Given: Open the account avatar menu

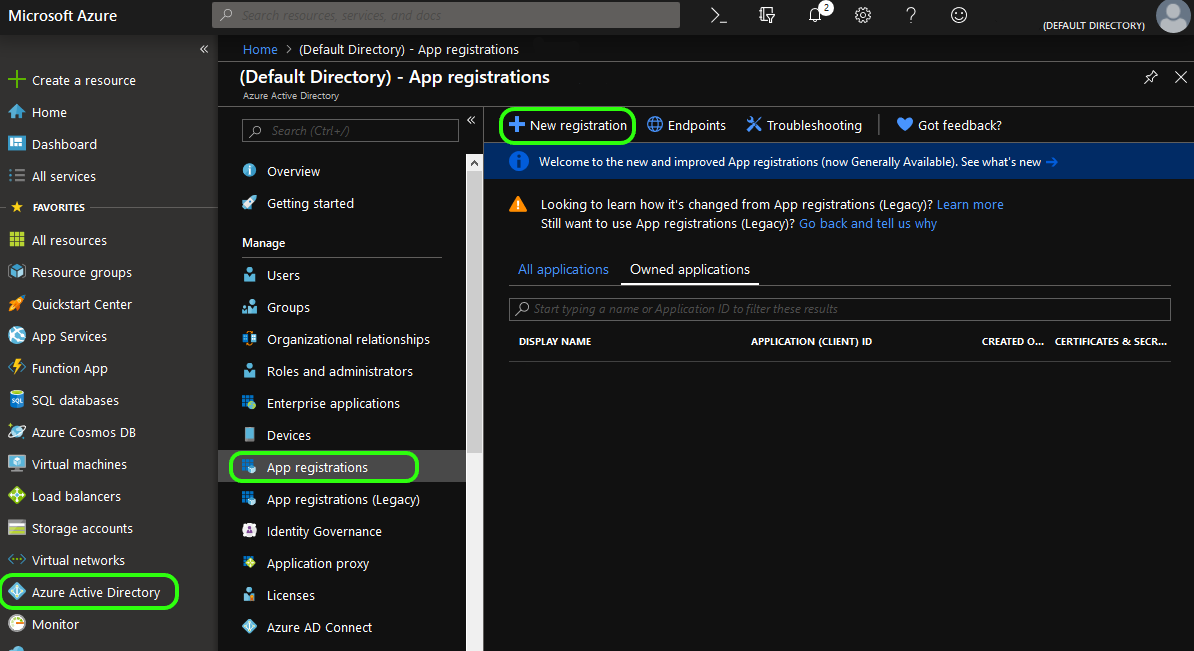Looking at the screenshot, I should click(1172, 15).
